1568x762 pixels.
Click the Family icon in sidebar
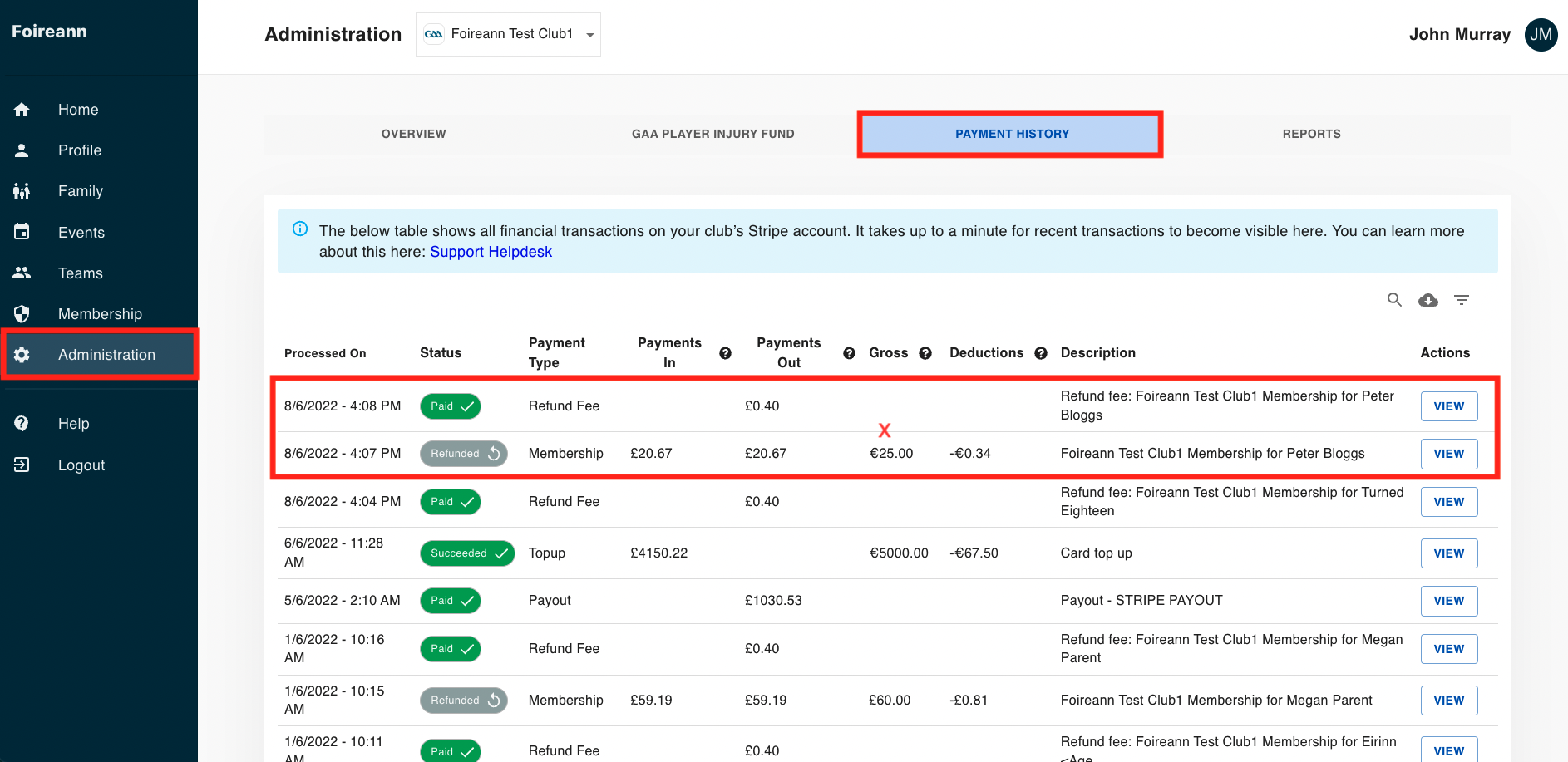pyautogui.click(x=22, y=191)
